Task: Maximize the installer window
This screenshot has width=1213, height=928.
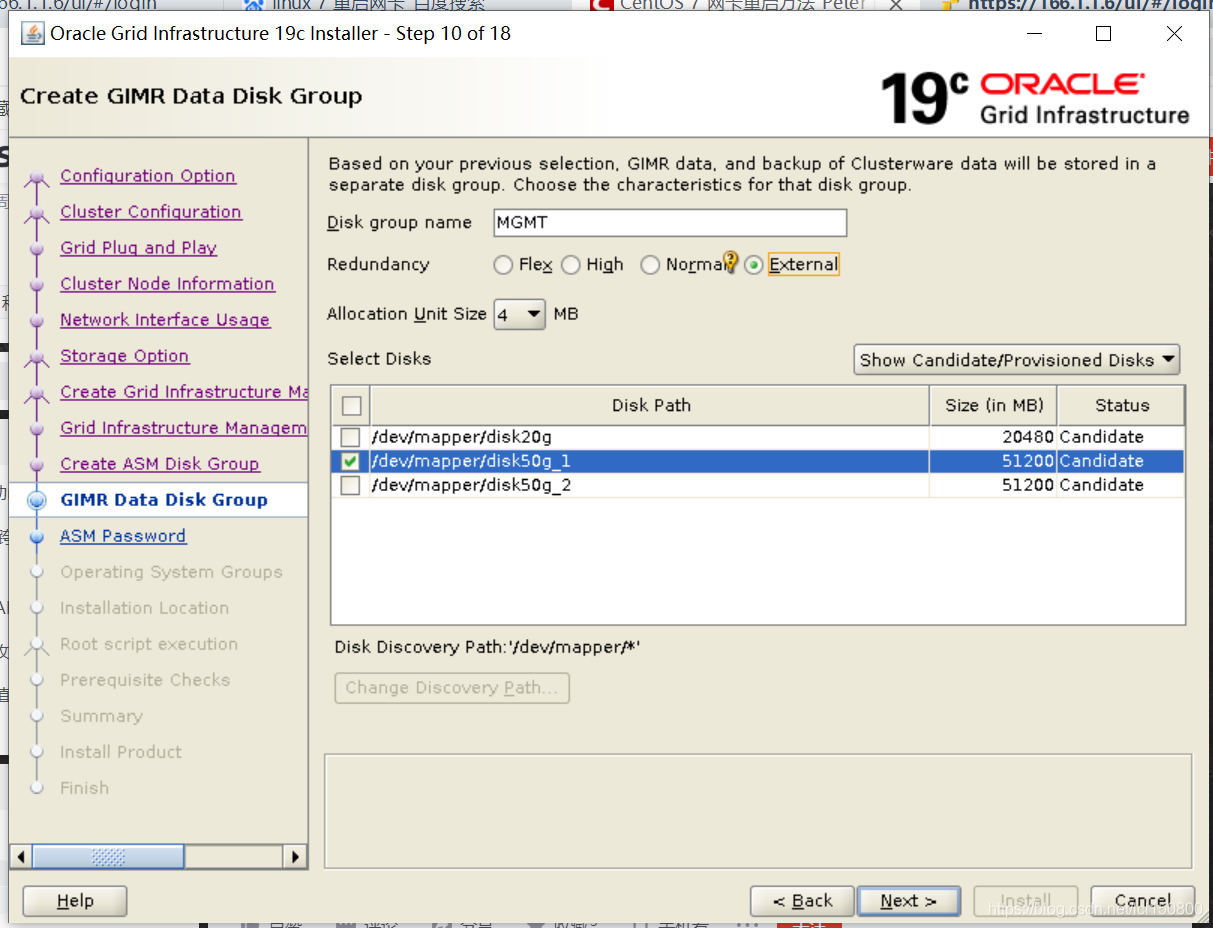Action: (x=1103, y=34)
